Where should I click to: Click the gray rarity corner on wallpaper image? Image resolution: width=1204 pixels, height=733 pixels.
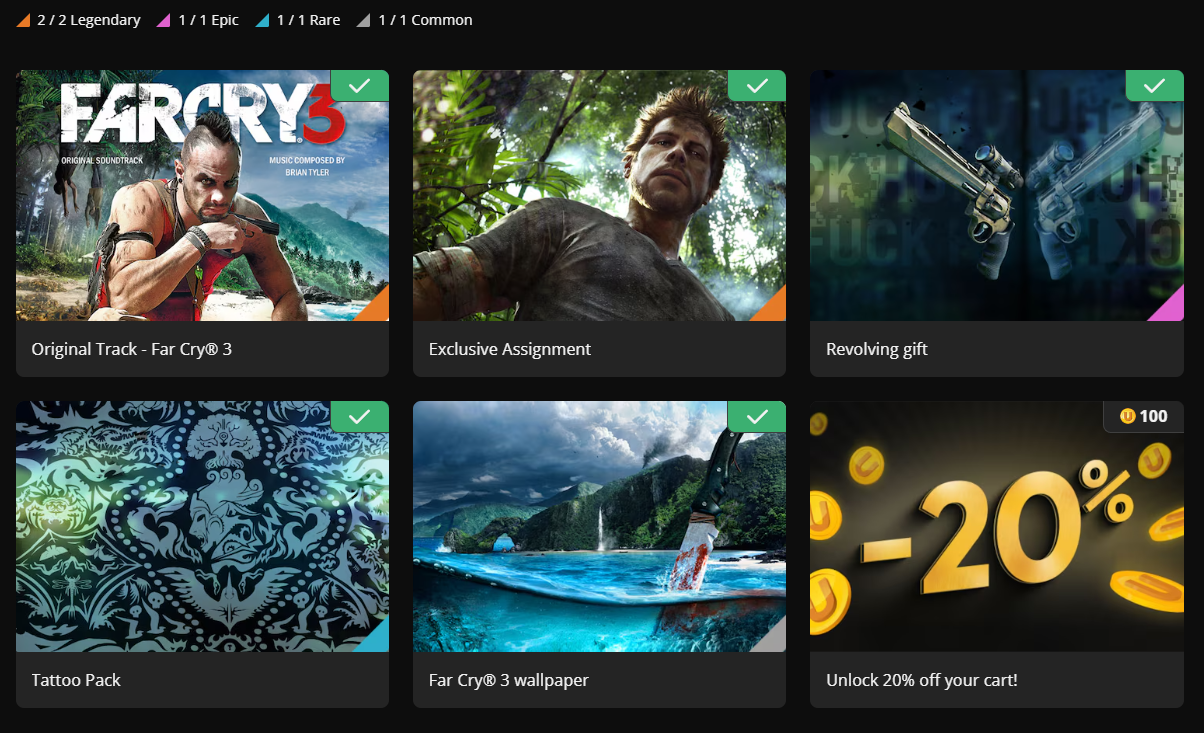tap(774, 640)
